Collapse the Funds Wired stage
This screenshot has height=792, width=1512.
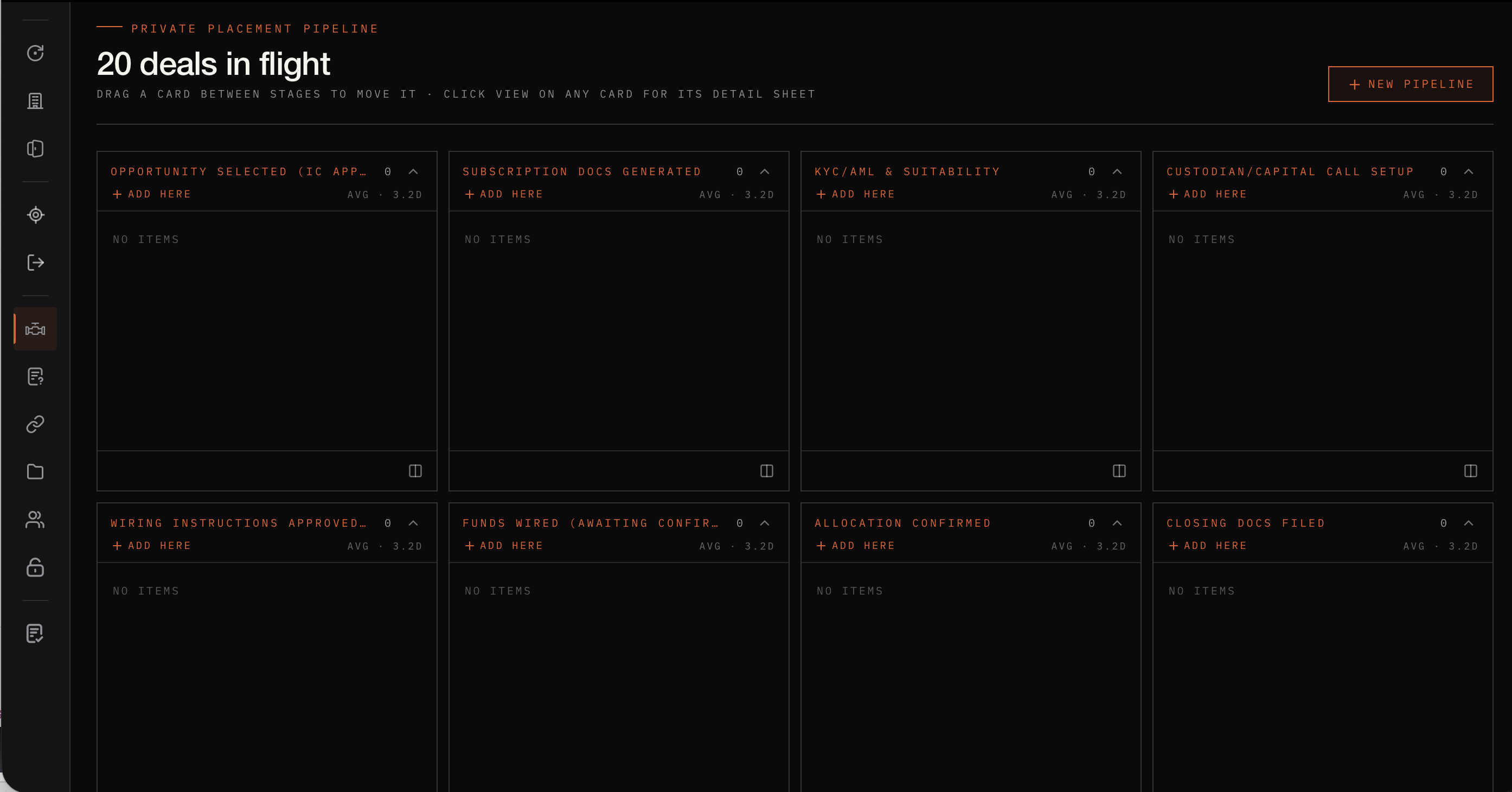point(765,523)
